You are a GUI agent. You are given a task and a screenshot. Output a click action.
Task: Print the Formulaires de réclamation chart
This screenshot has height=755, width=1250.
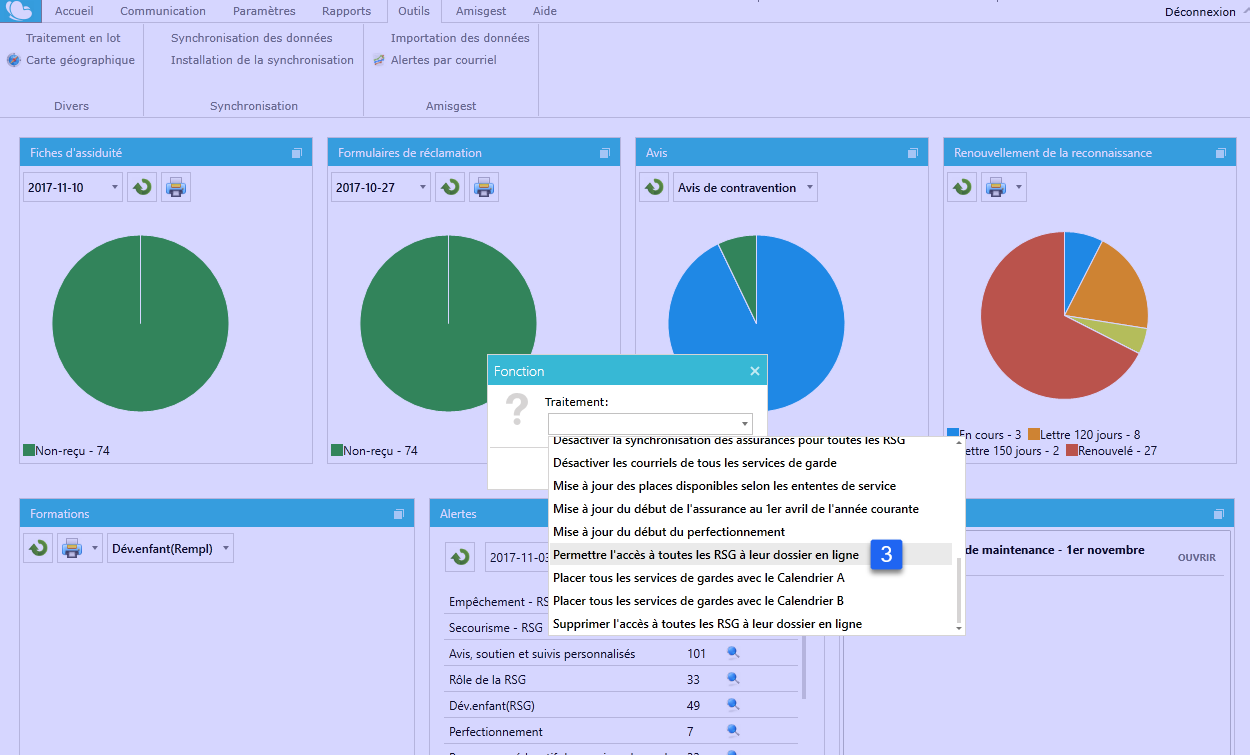(484, 187)
